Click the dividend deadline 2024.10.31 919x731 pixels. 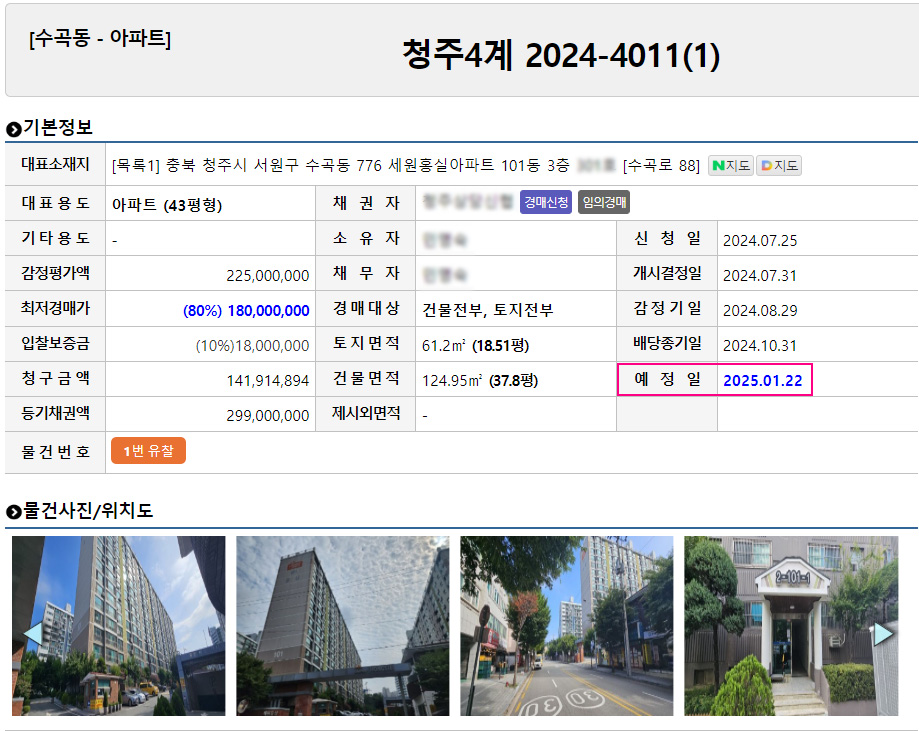[760, 346]
